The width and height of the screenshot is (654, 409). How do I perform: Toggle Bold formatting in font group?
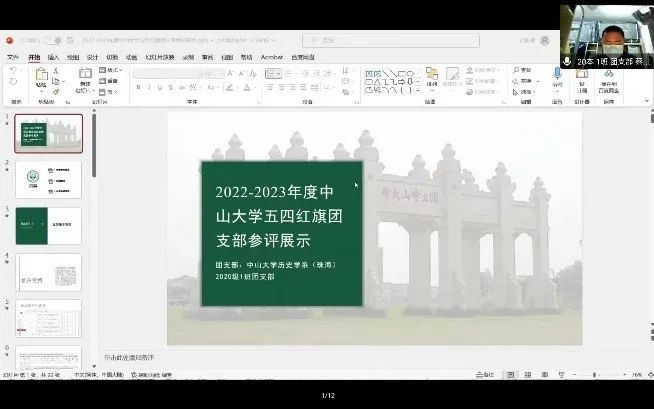pos(139,87)
